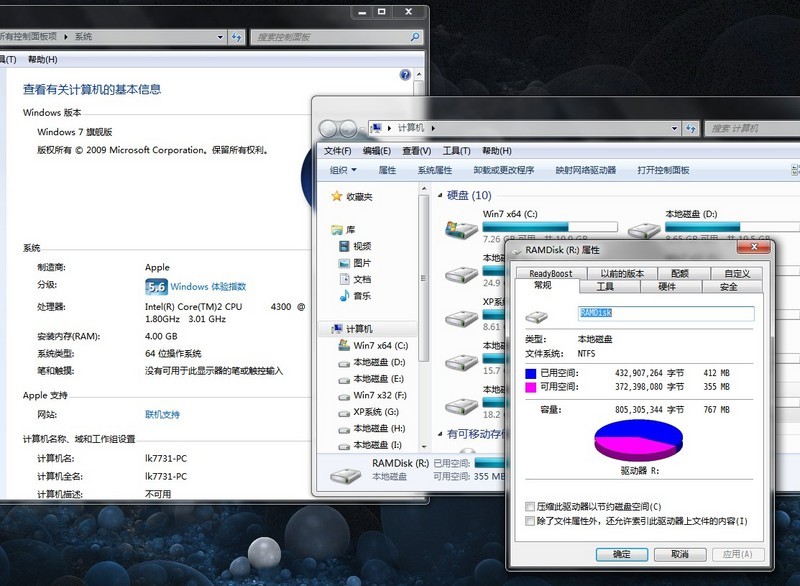Click RAMDisk volume label input field
This screenshot has width=800, height=586.
[x=666, y=313]
